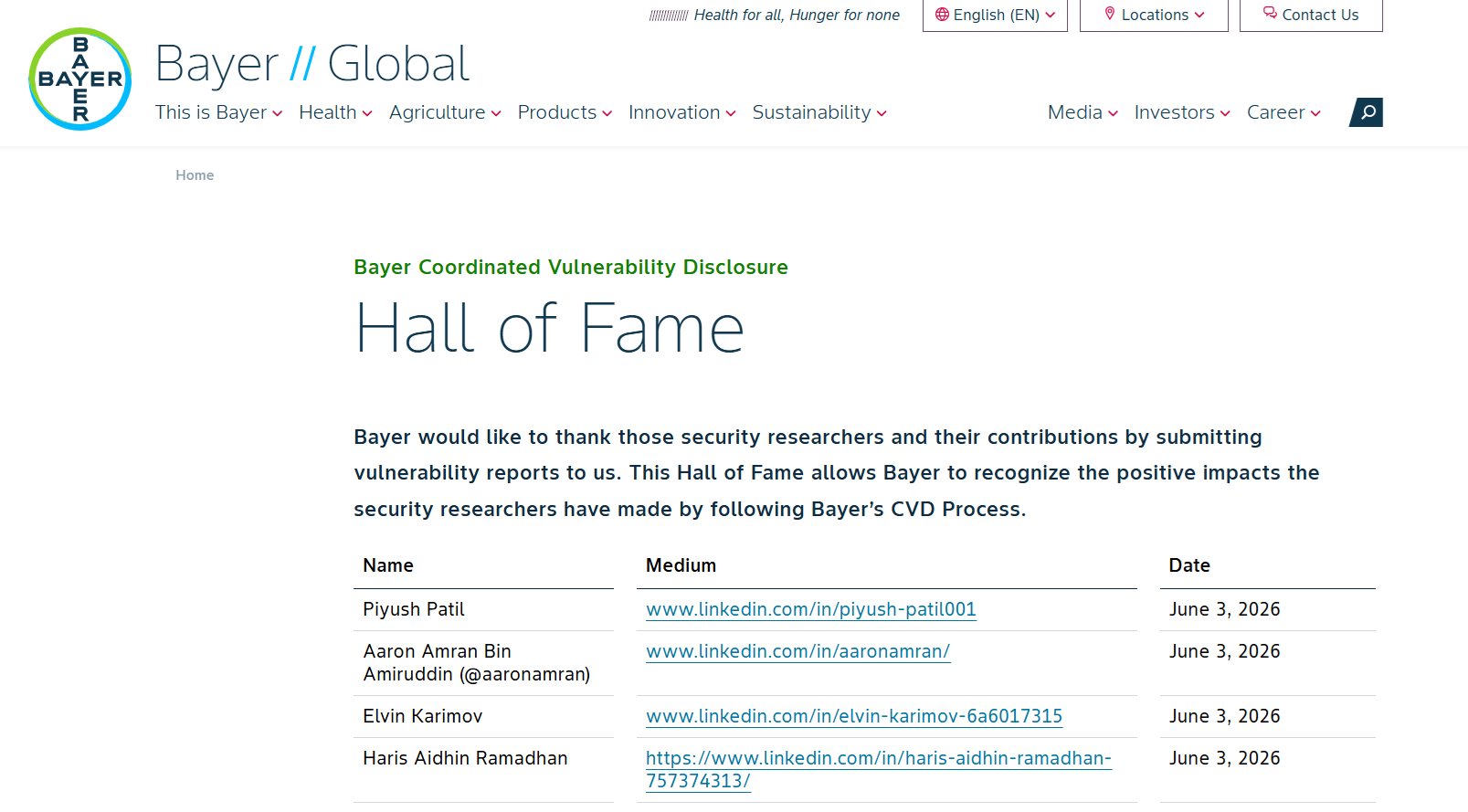Click the map pin icon beside Locations
Viewport: 1468px width, 812px height.
[1110, 14]
